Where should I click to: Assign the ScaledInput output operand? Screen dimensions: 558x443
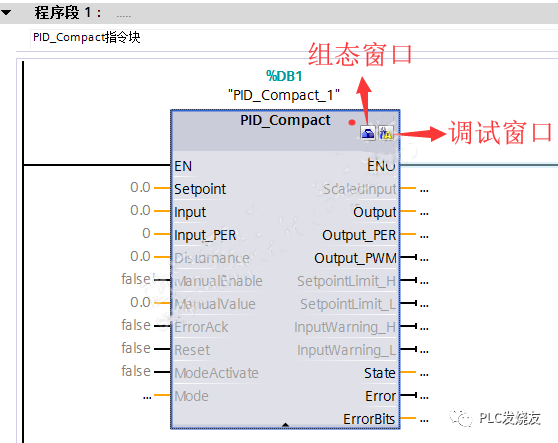point(424,191)
